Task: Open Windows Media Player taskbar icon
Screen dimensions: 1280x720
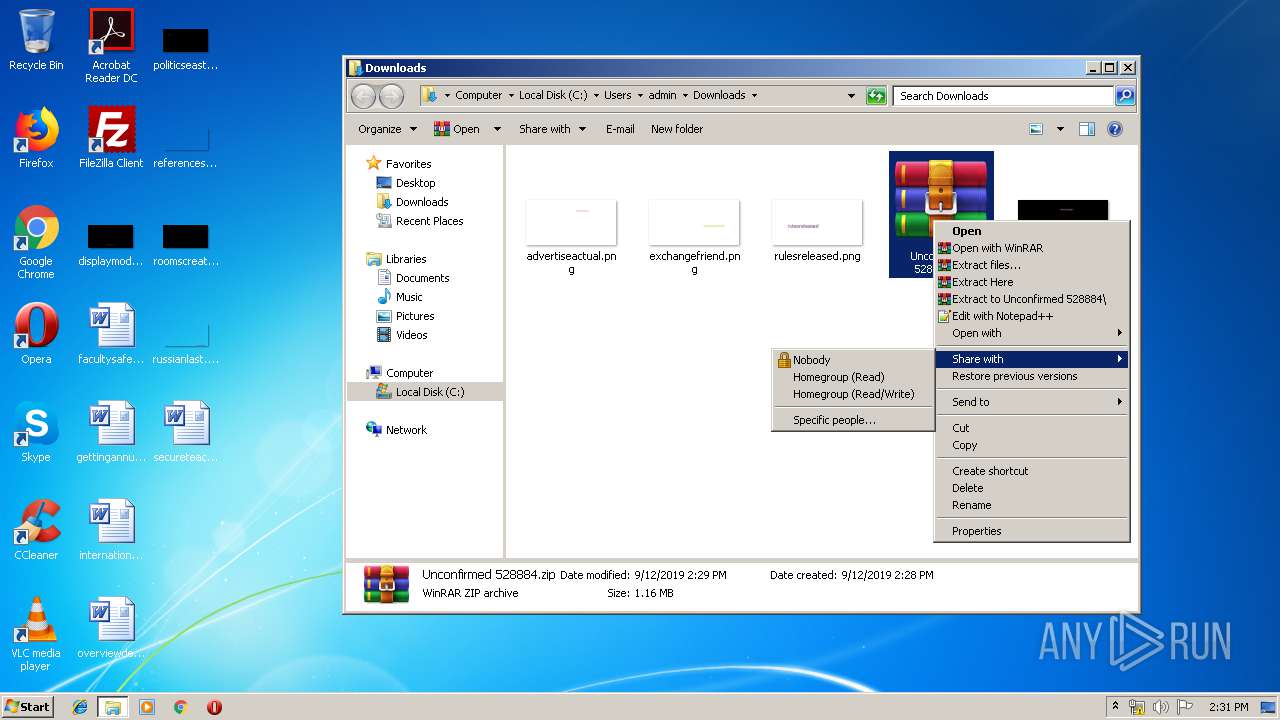Action: tap(147, 707)
